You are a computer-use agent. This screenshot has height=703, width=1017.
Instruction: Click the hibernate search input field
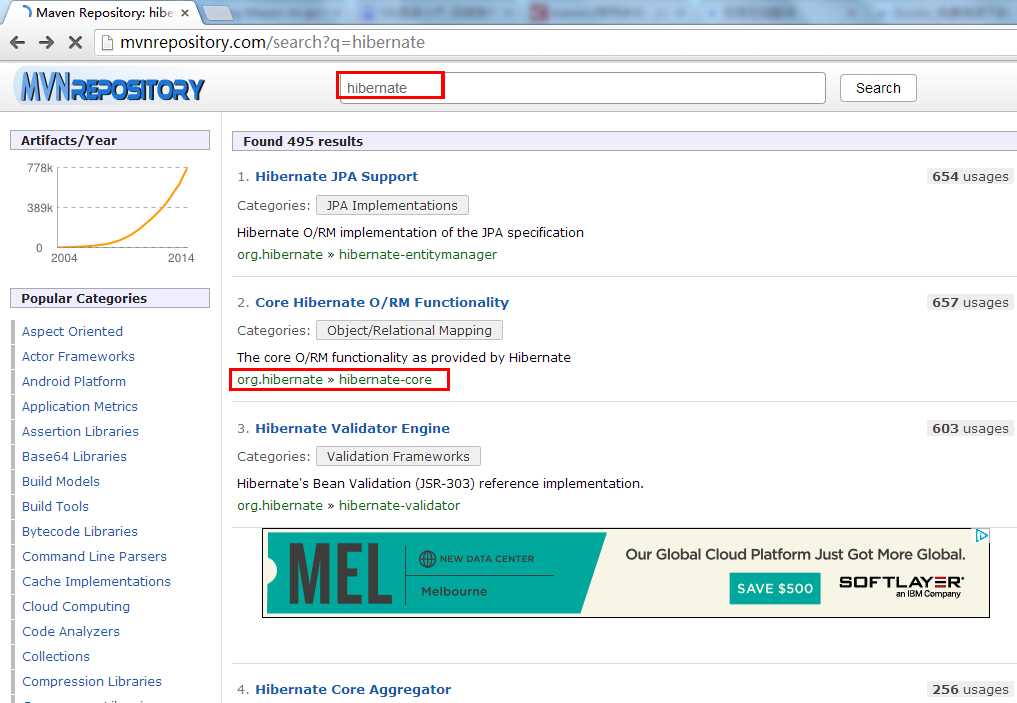tap(582, 88)
